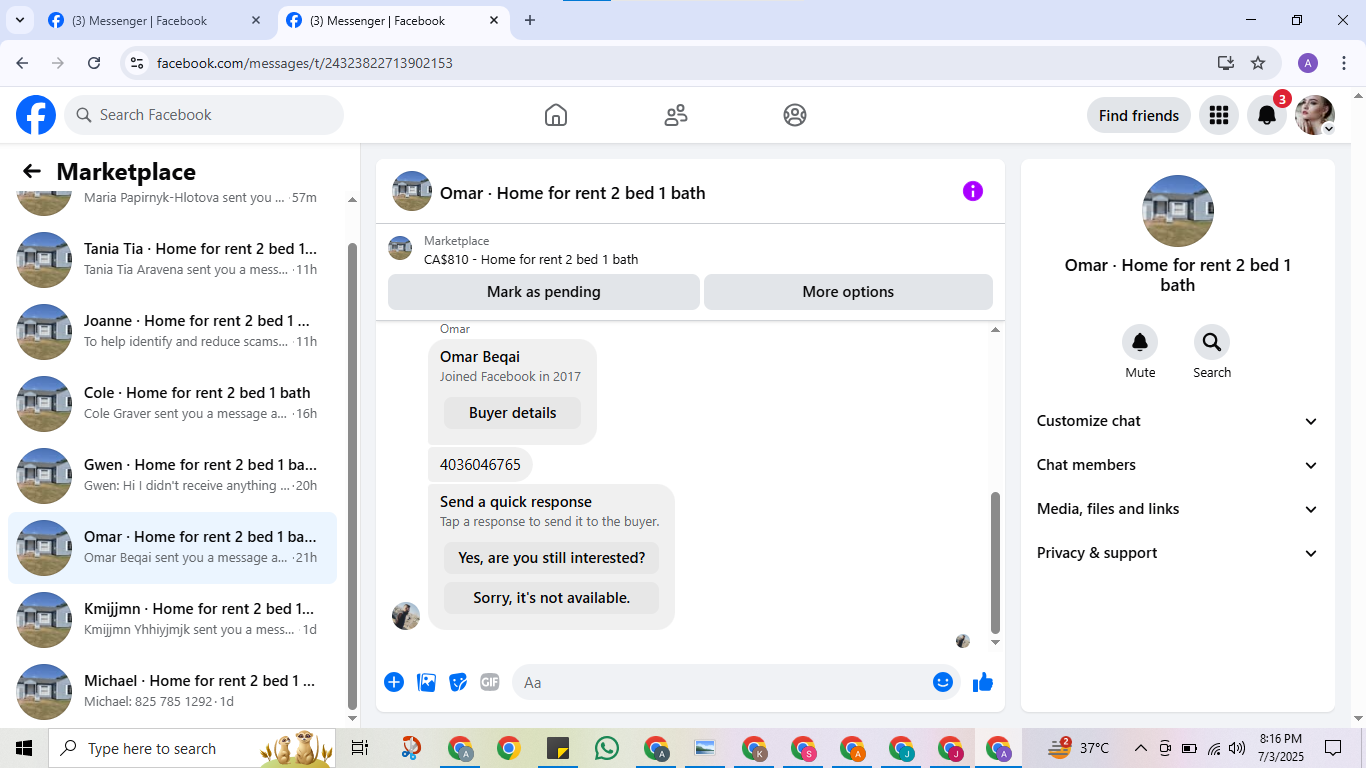Expand Media, files and links section

(x=1178, y=509)
